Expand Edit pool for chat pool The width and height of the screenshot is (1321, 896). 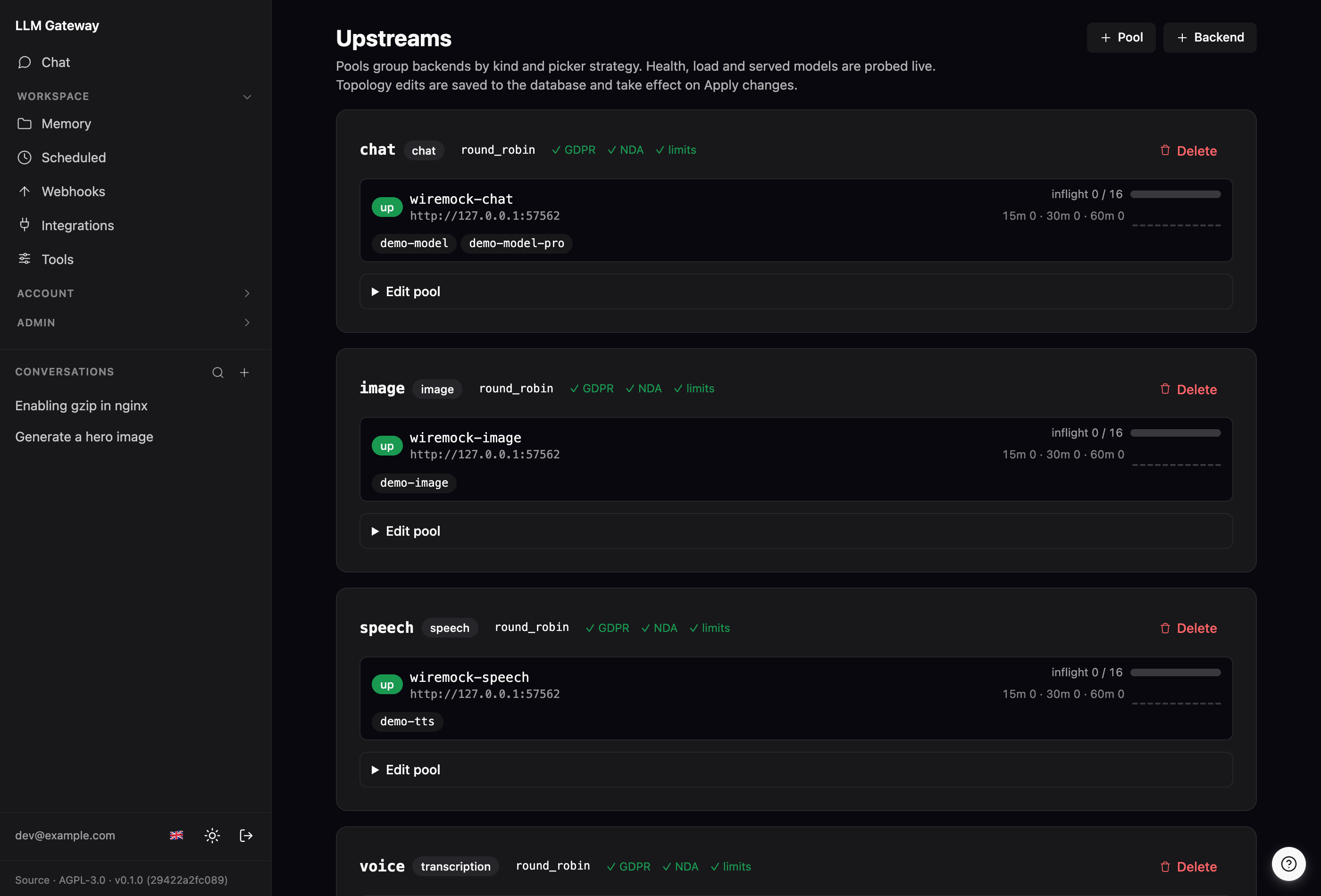point(796,291)
